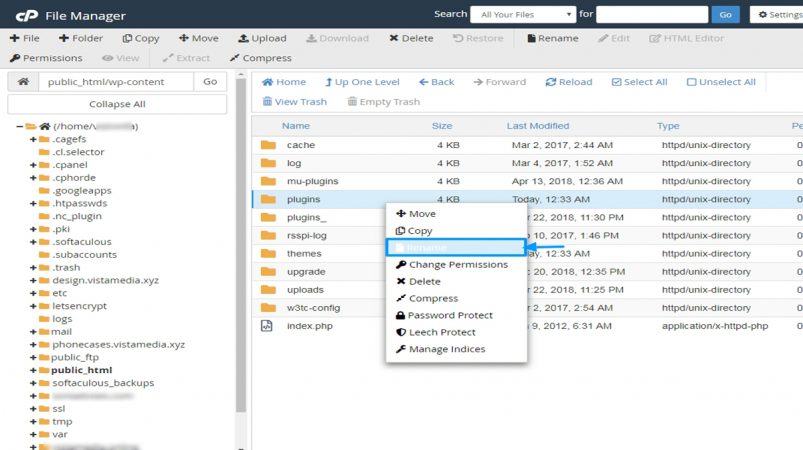Collapse the /home root tree node
Screen dimensions: 803x450
(19, 126)
